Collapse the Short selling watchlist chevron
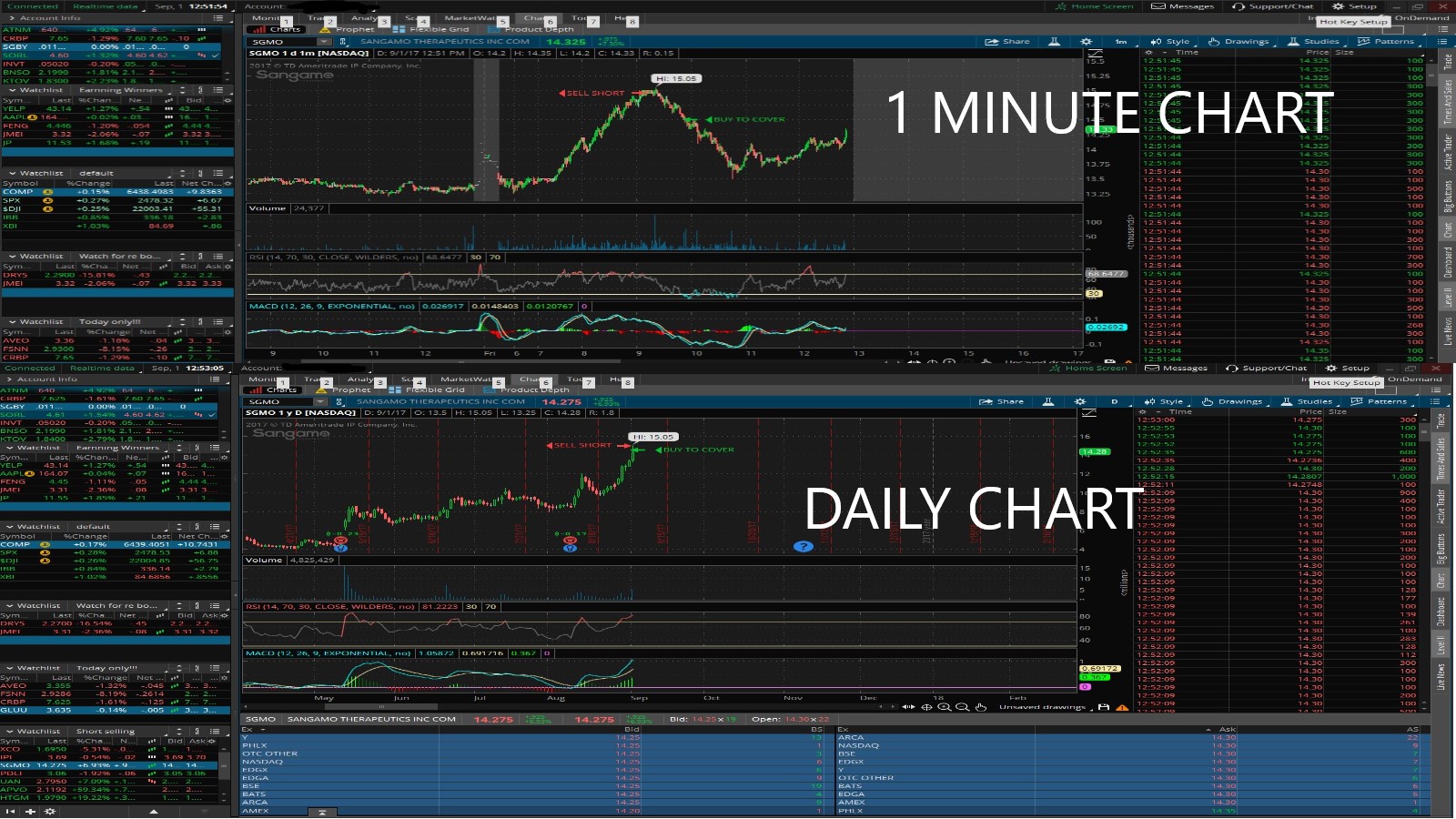Image resolution: width=1456 pixels, height=819 pixels. point(8,731)
